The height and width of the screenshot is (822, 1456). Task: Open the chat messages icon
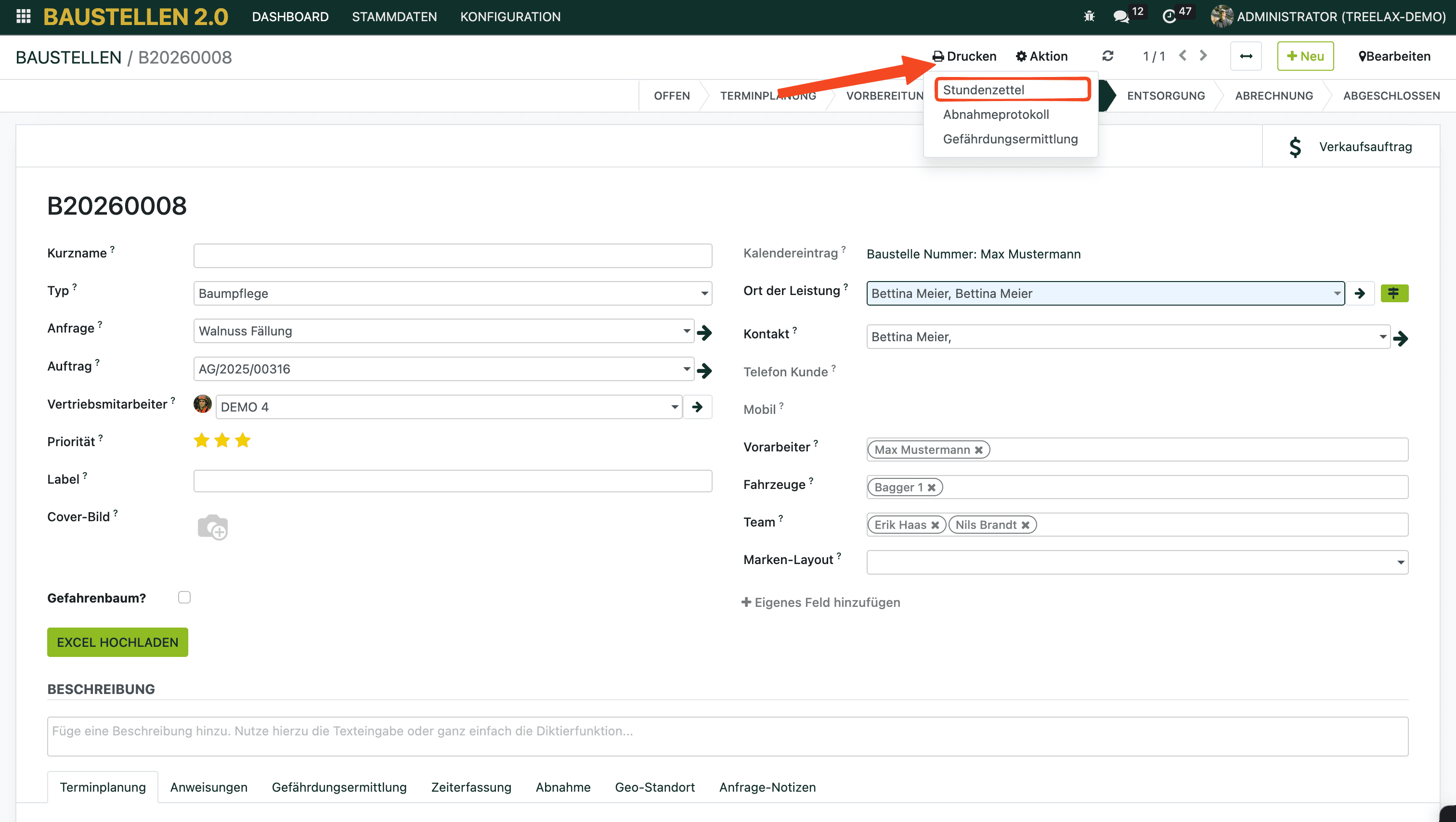pos(1120,16)
